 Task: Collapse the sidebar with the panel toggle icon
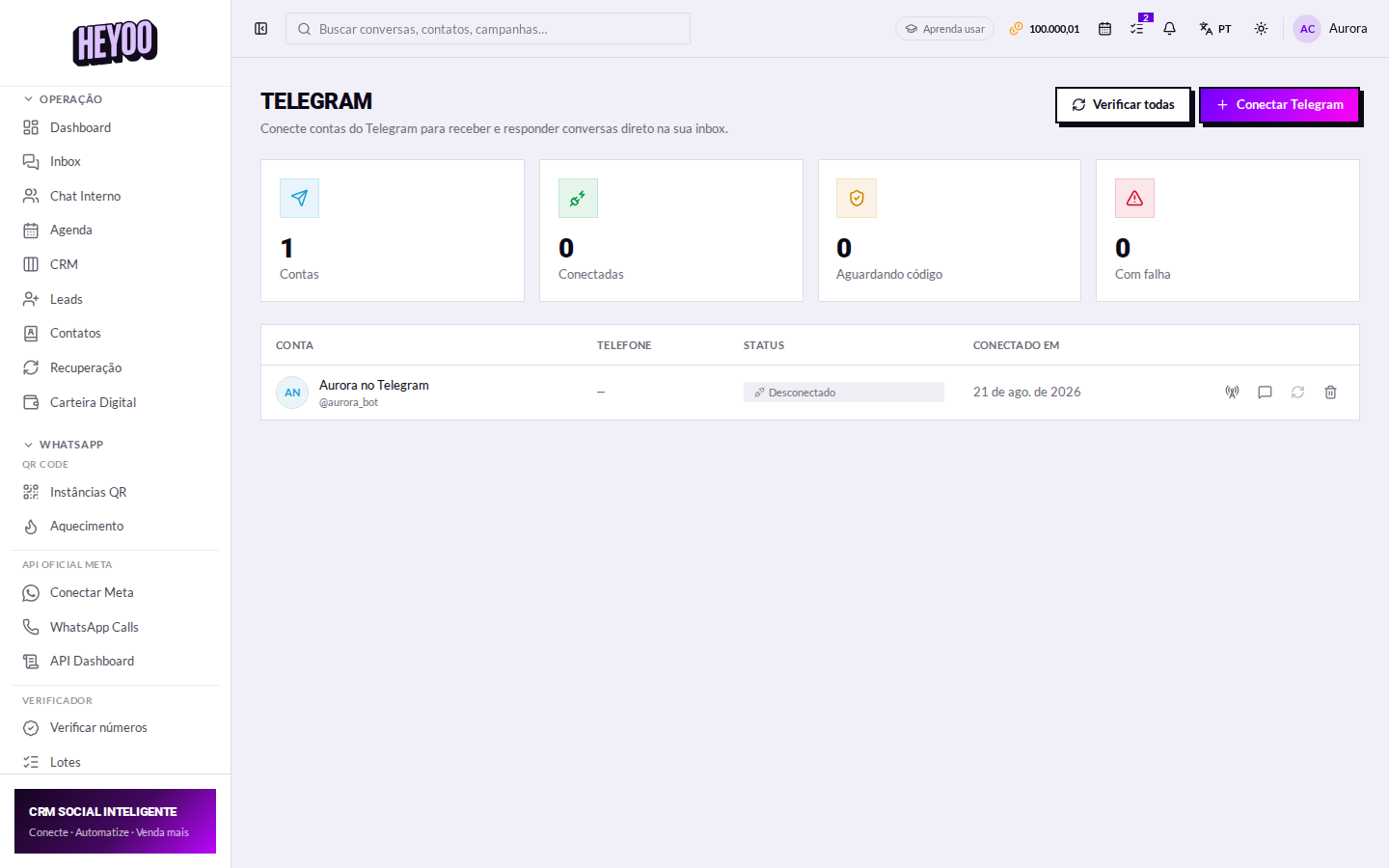[x=260, y=29]
